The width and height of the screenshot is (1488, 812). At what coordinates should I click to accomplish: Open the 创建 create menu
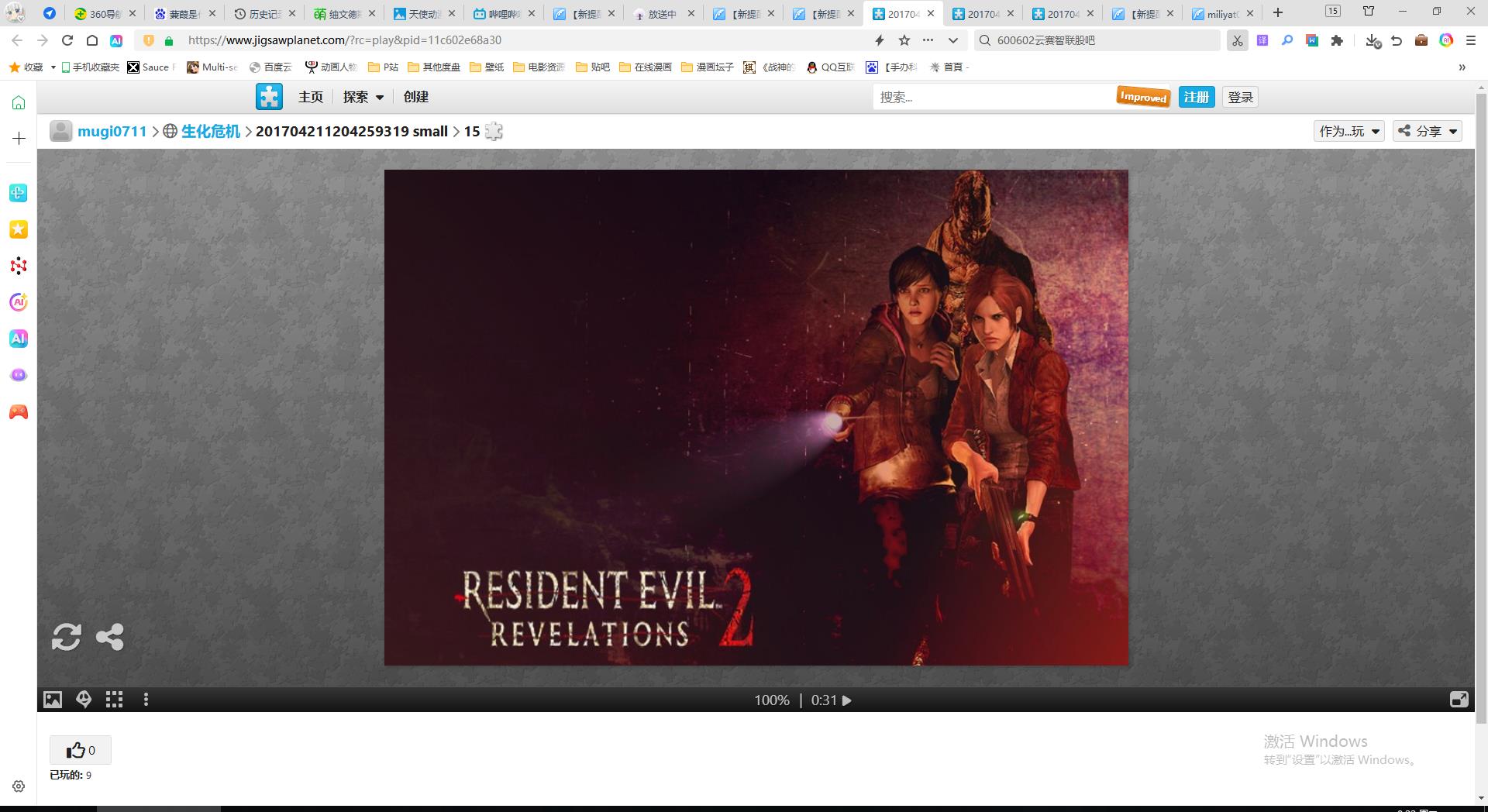pos(415,97)
